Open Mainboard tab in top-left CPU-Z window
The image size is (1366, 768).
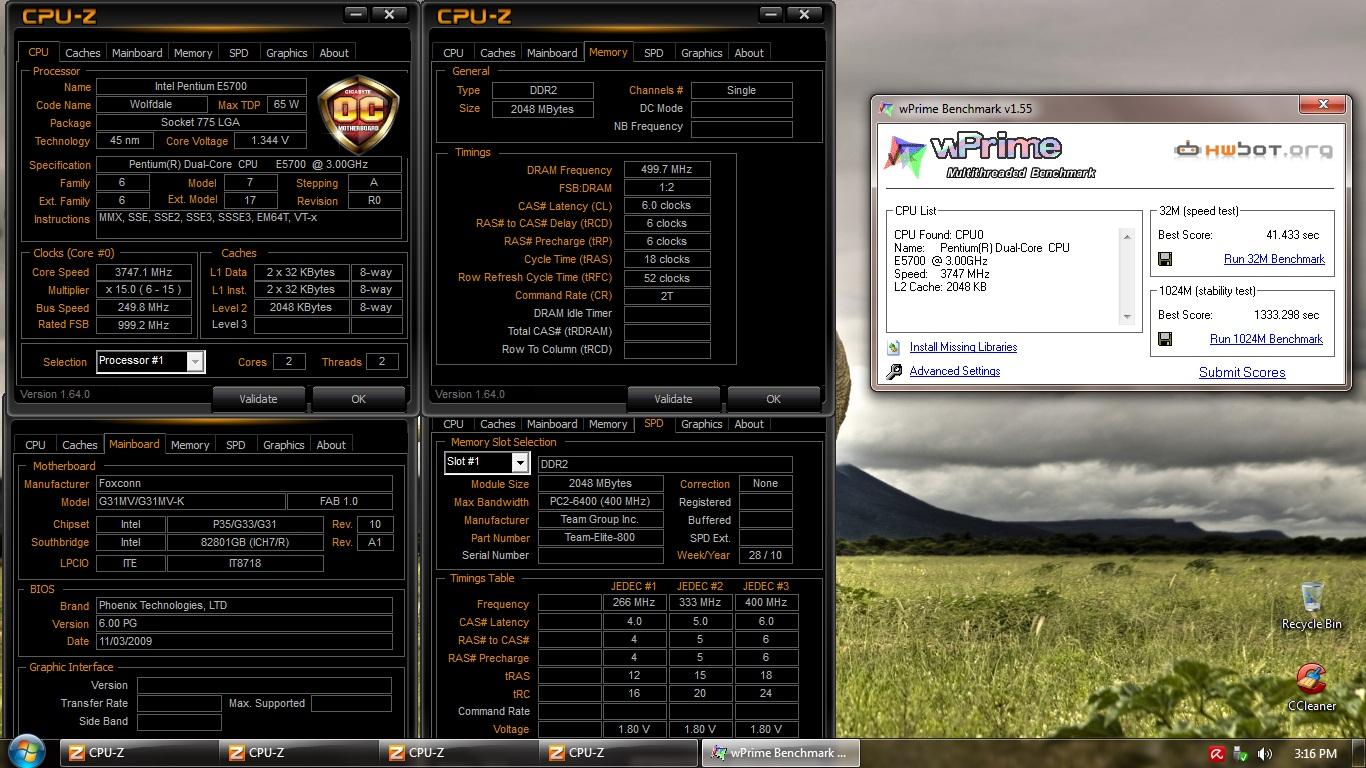pos(137,53)
